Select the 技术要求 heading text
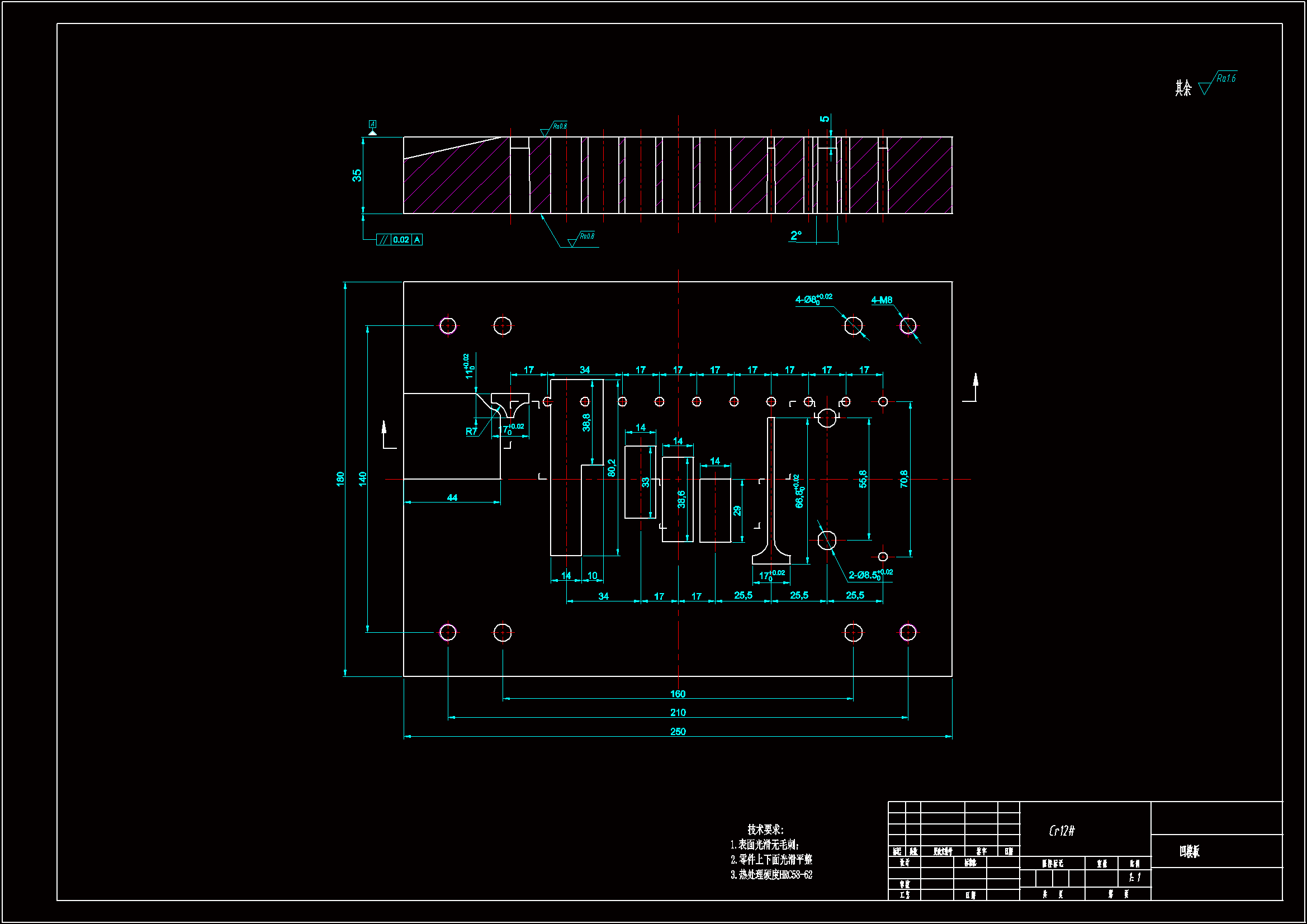The image size is (1307, 924). (x=765, y=830)
